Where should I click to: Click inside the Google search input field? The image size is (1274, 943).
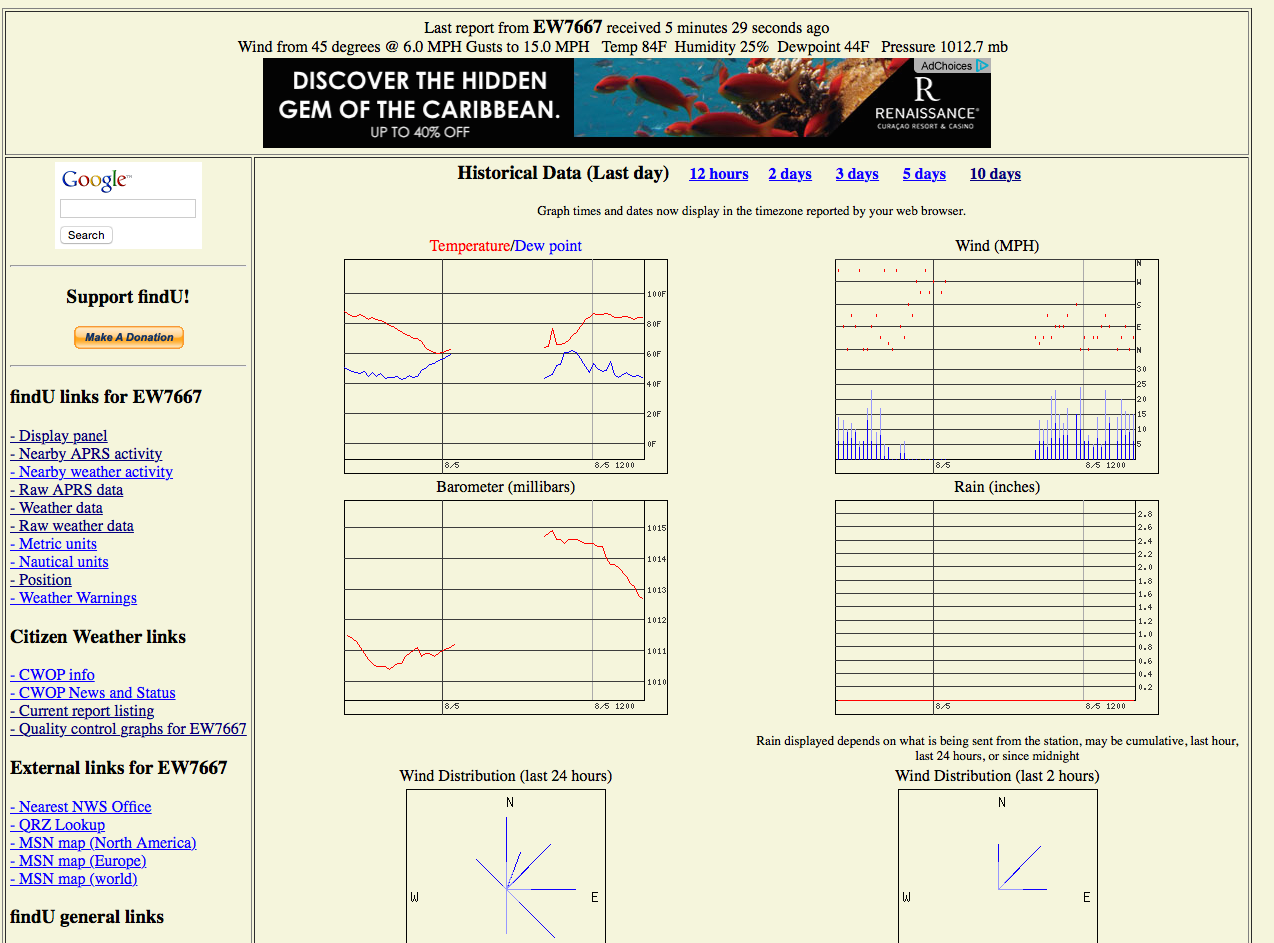click(127, 209)
